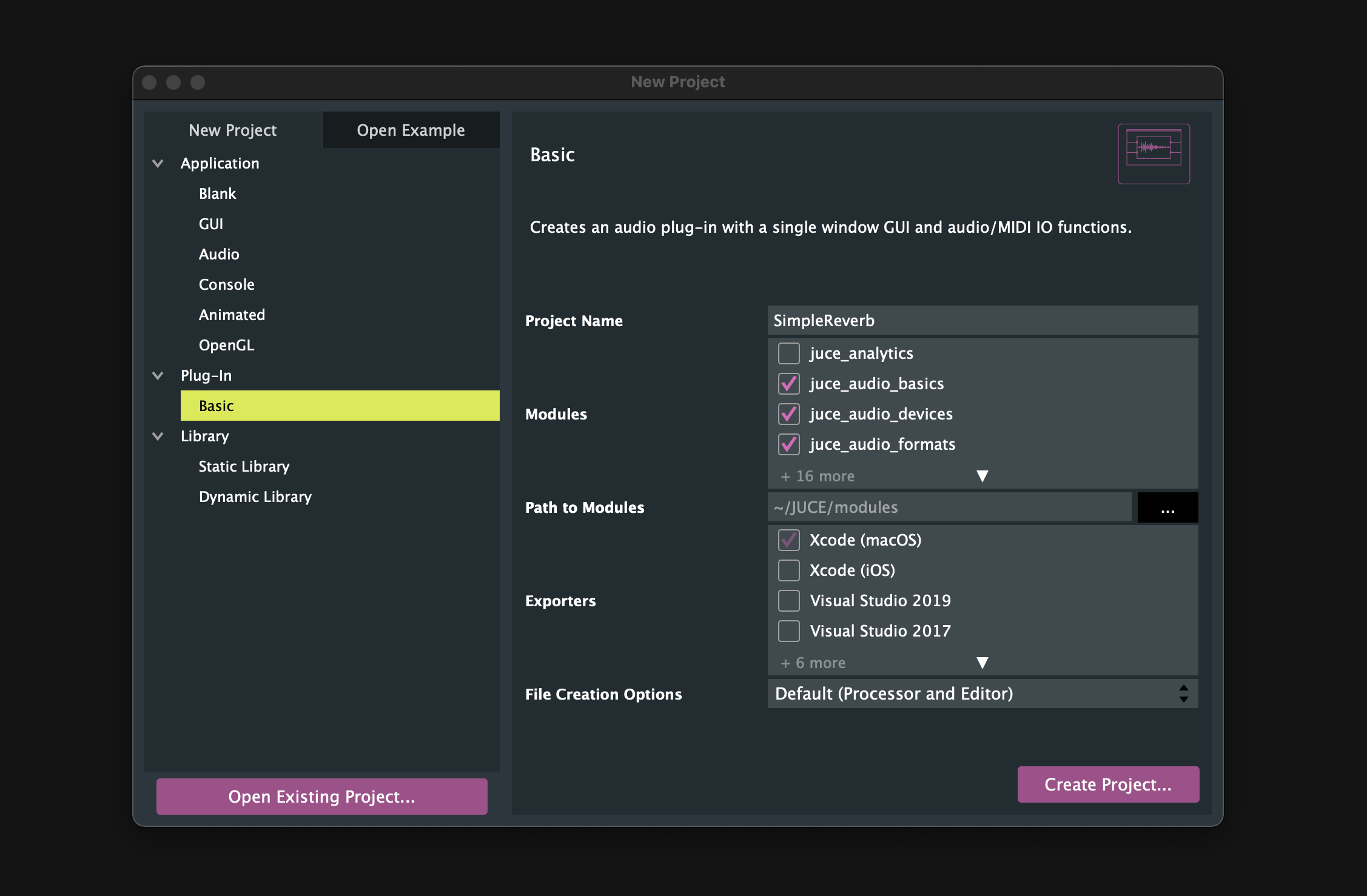The height and width of the screenshot is (896, 1367).
Task: Click the Open Existing Project... button
Action: [321, 797]
